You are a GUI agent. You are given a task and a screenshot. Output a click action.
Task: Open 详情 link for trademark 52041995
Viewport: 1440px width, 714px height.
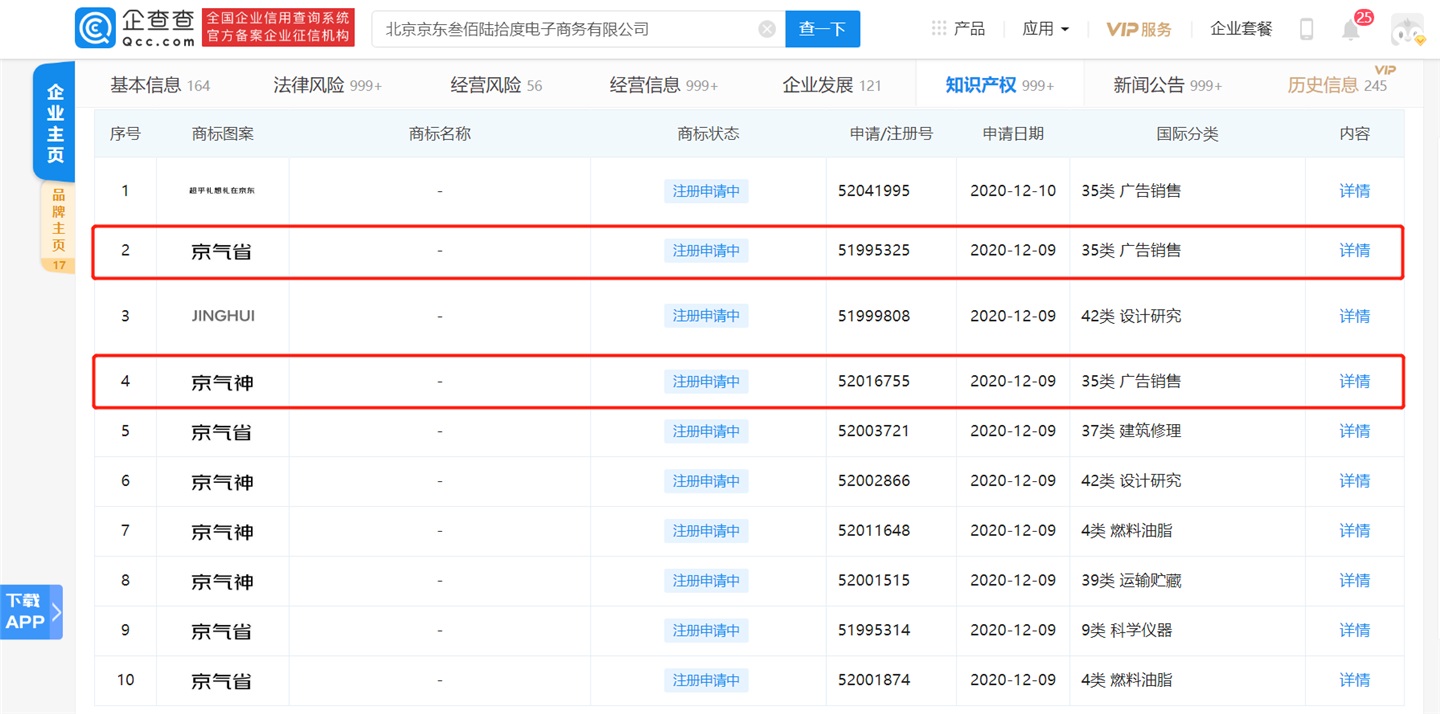pos(1354,191)
